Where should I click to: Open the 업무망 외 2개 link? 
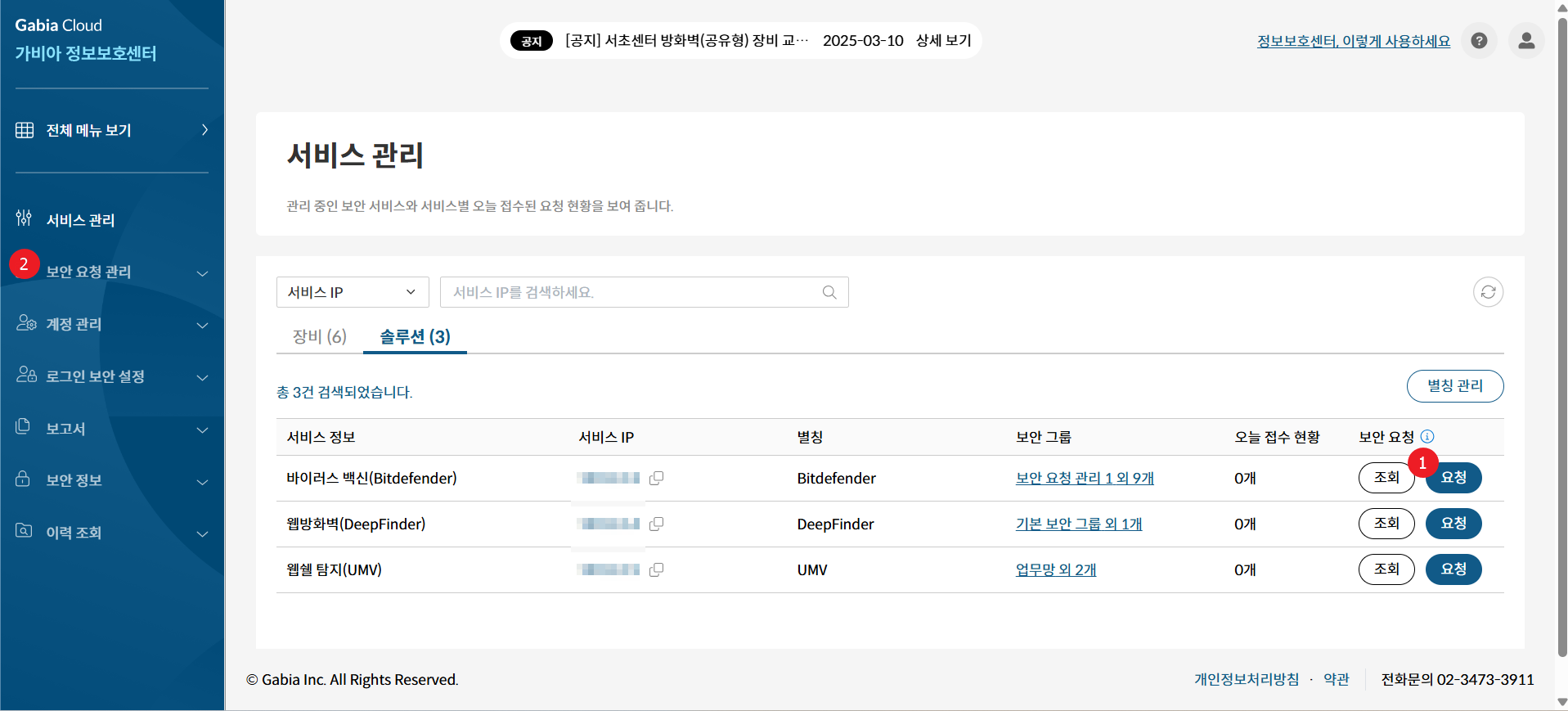point(1056,569)
